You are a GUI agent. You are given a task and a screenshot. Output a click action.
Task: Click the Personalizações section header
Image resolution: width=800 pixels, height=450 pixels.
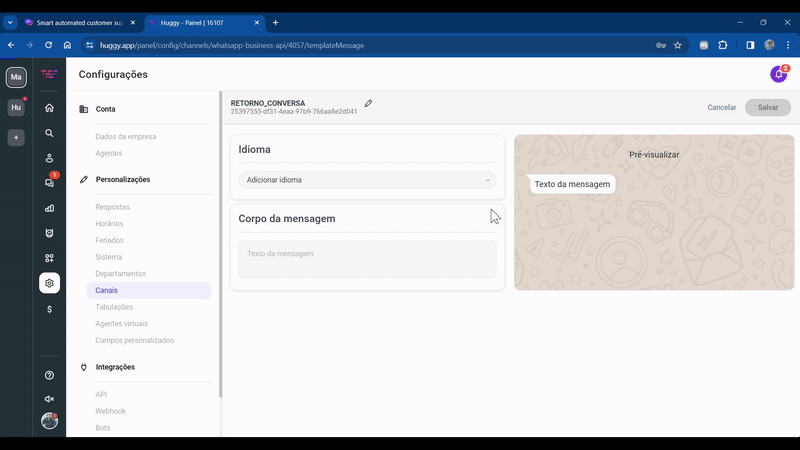coord(123,180)
